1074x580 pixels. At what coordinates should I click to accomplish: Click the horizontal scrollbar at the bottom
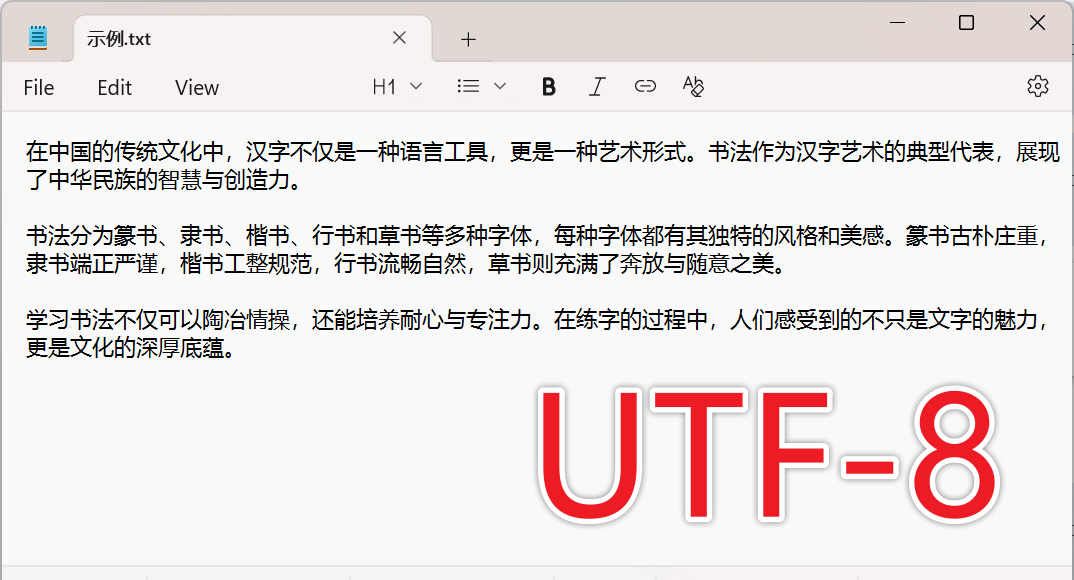click(400, 576)
